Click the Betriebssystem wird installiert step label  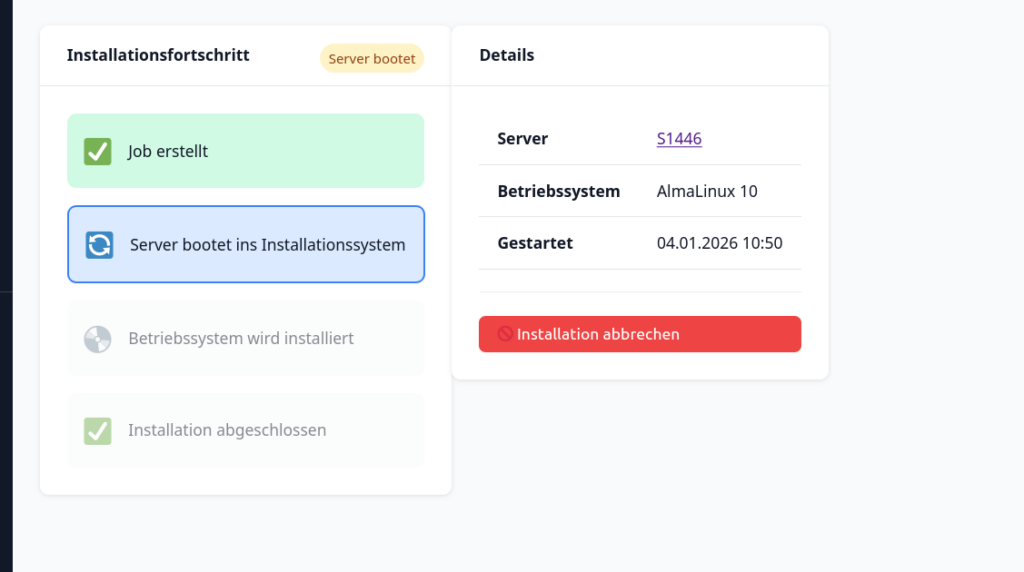[241, 339]
